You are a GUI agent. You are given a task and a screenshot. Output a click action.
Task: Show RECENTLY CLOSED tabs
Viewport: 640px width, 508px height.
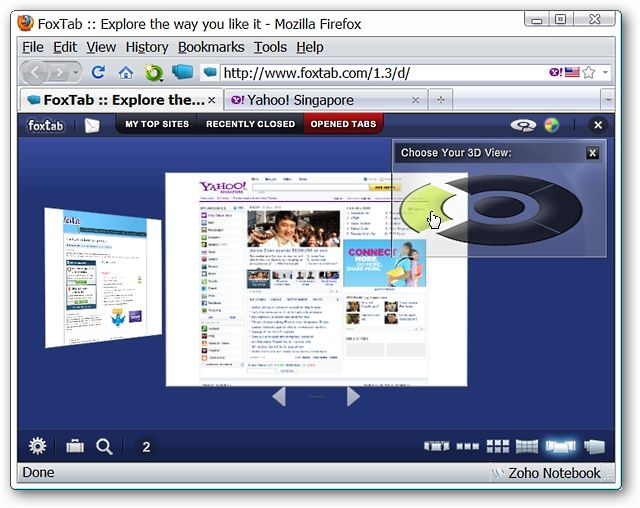[250, 124]
